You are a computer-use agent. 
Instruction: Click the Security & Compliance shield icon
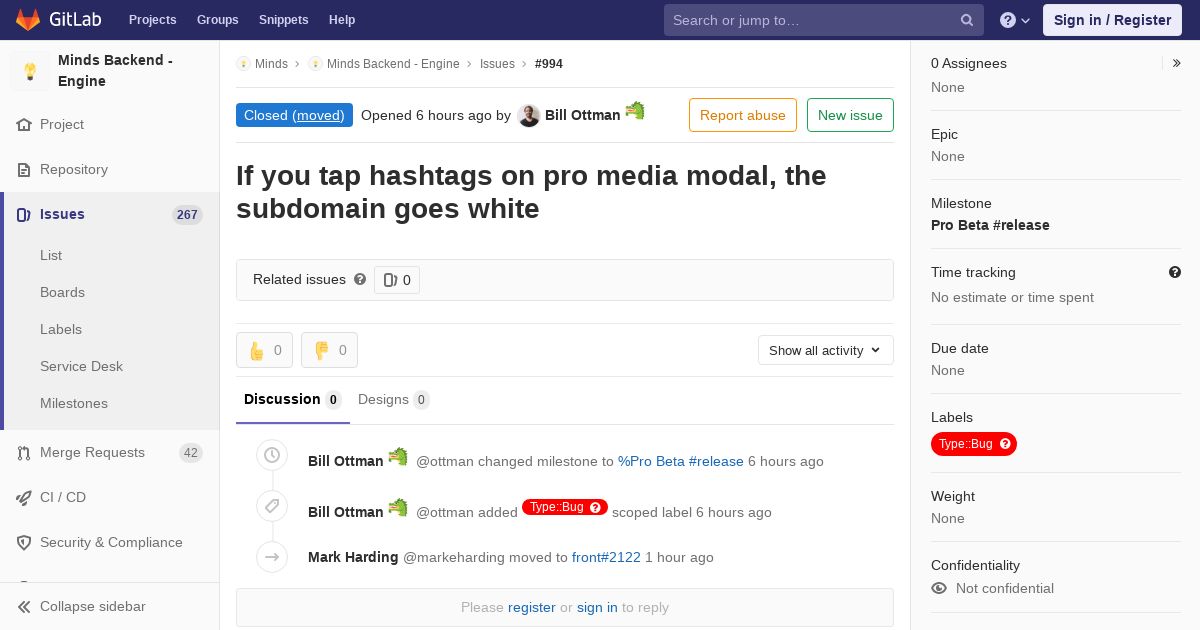[x=24, y=543]
